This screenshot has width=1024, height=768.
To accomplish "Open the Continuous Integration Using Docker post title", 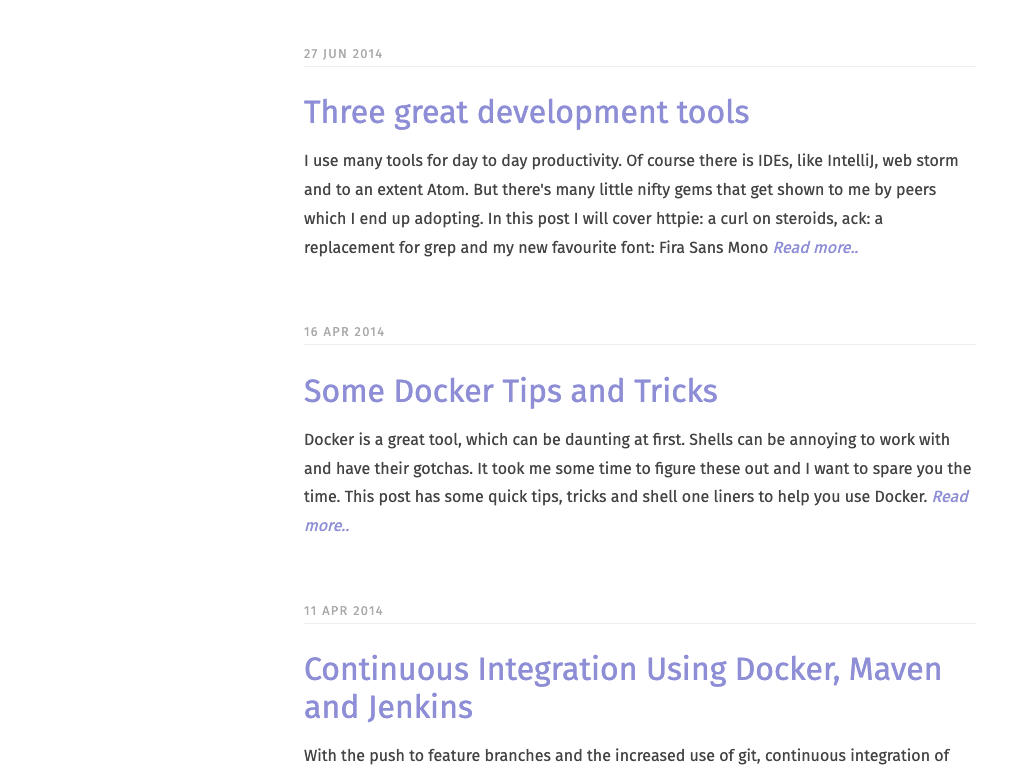I will [622, 669].
